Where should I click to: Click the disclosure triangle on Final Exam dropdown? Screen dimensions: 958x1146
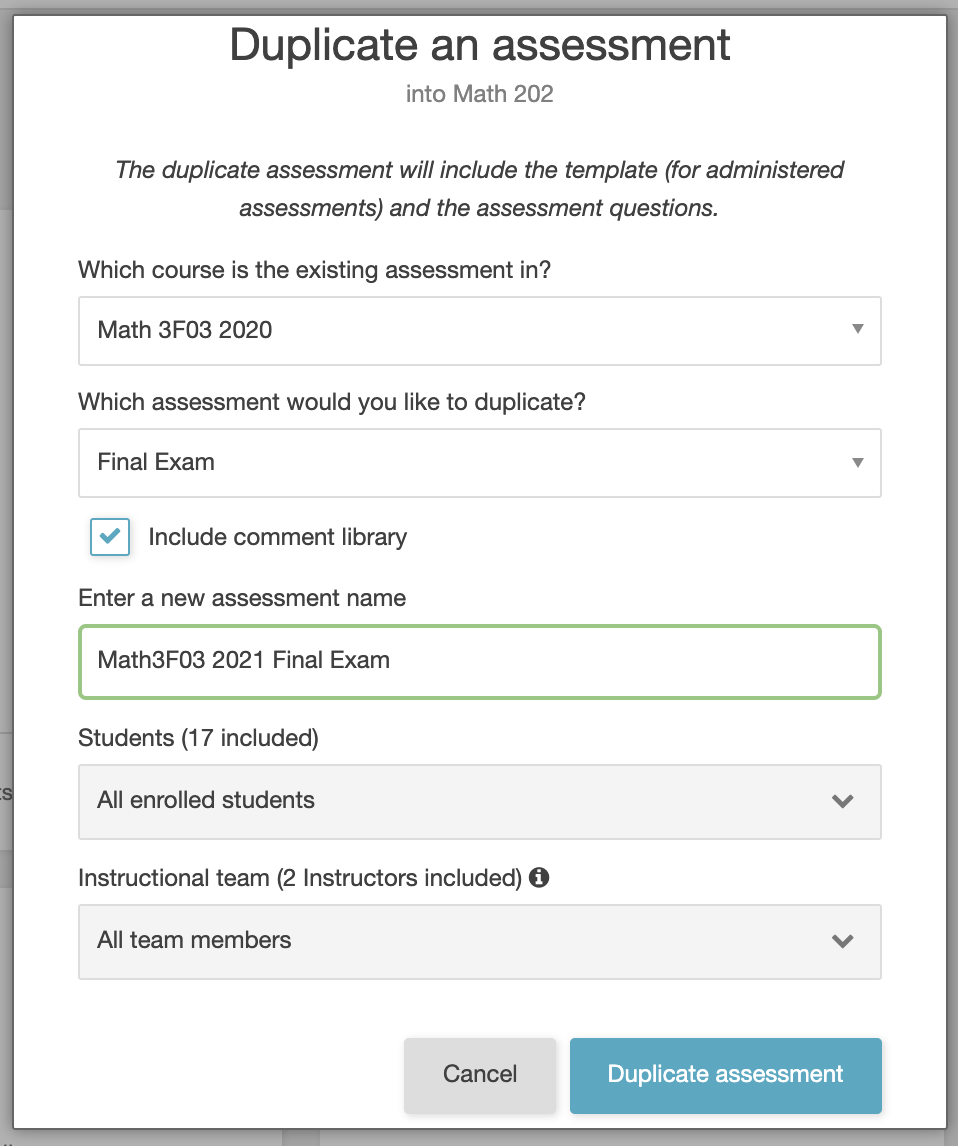856,462
